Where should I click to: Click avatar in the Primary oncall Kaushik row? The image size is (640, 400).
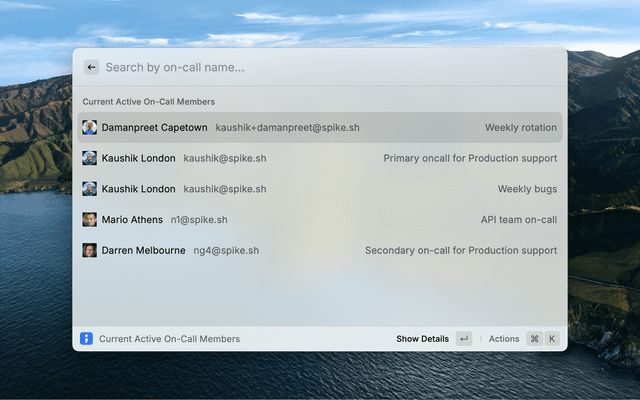90,158
